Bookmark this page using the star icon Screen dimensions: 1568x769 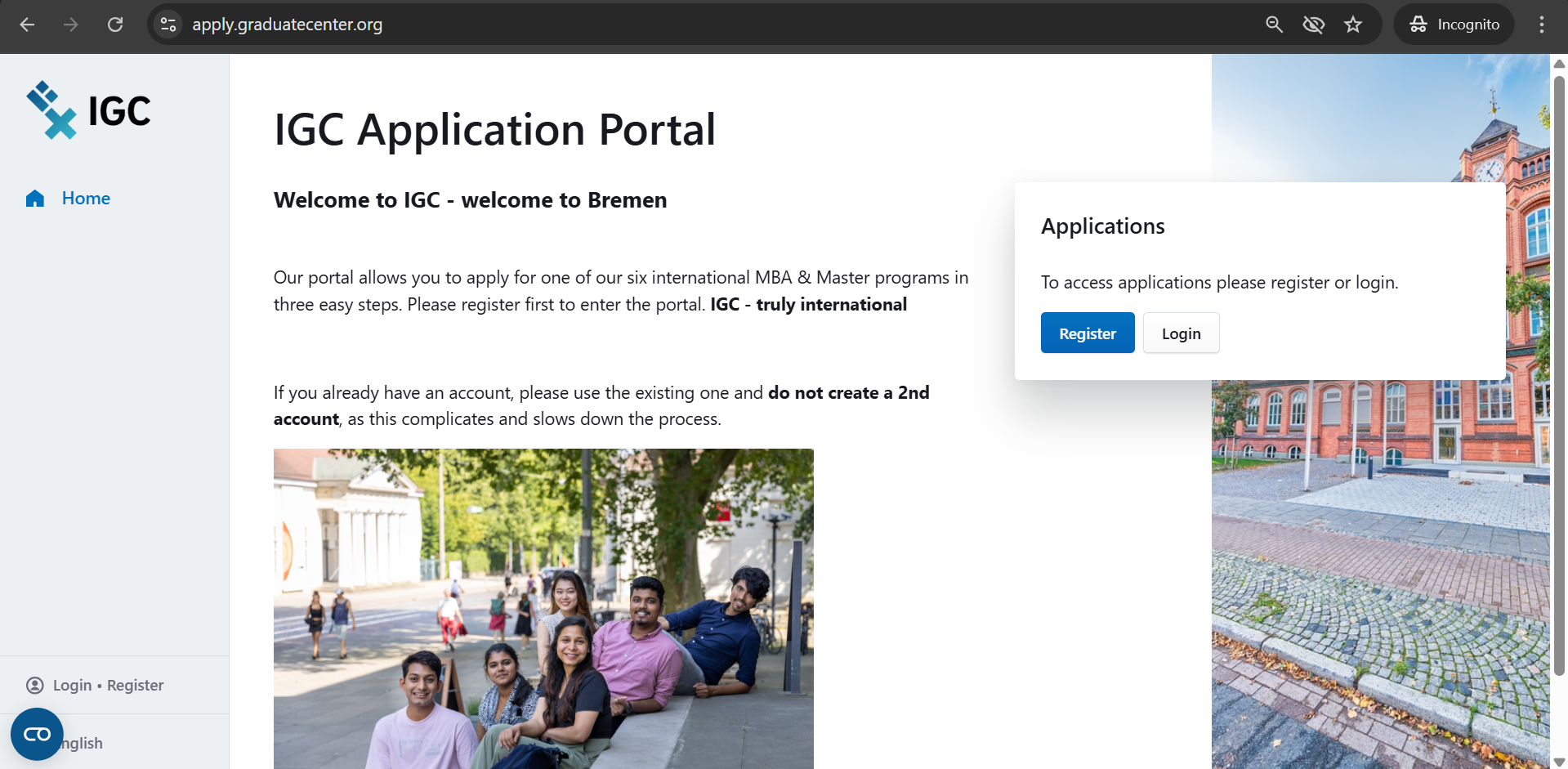tap(1353, 25)
